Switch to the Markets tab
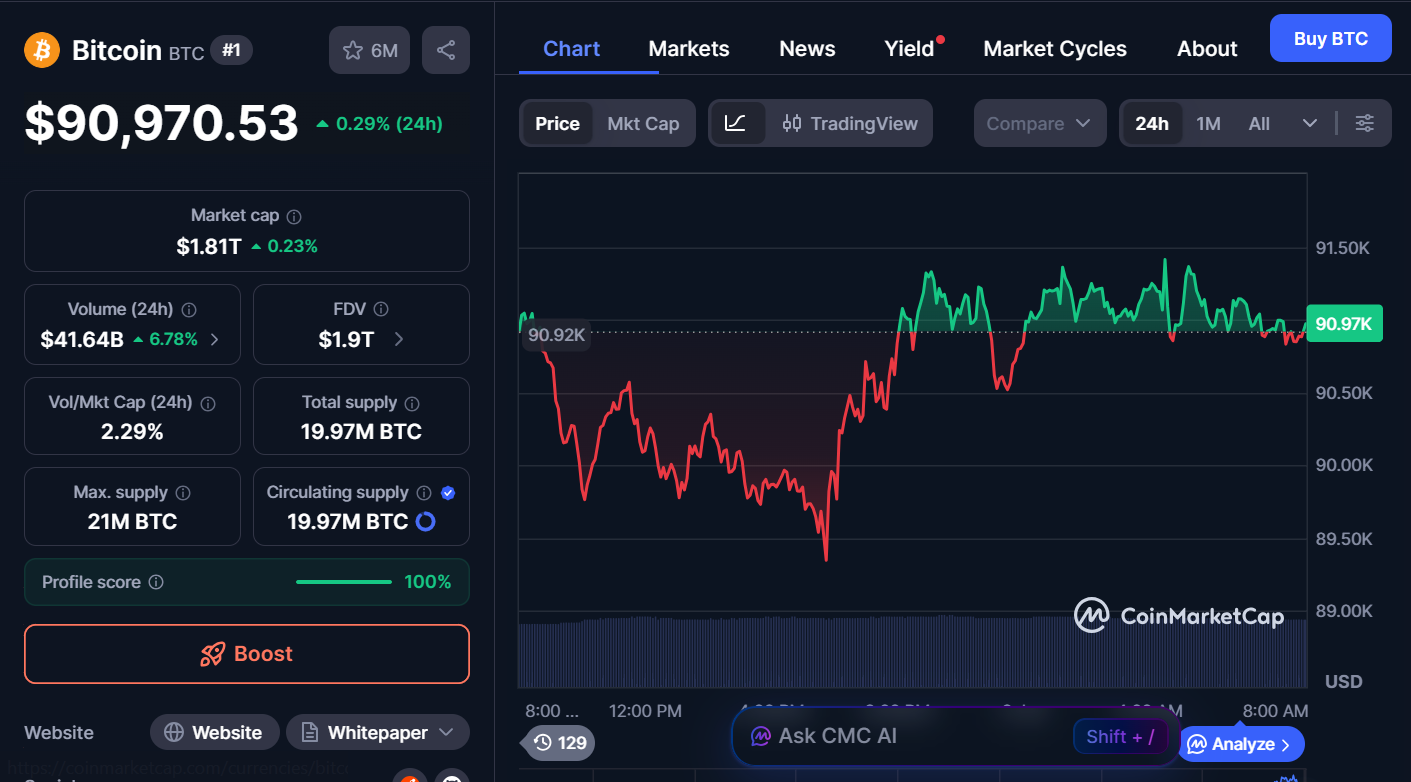This screenshot has width=1411, height=782. (688, 48)
